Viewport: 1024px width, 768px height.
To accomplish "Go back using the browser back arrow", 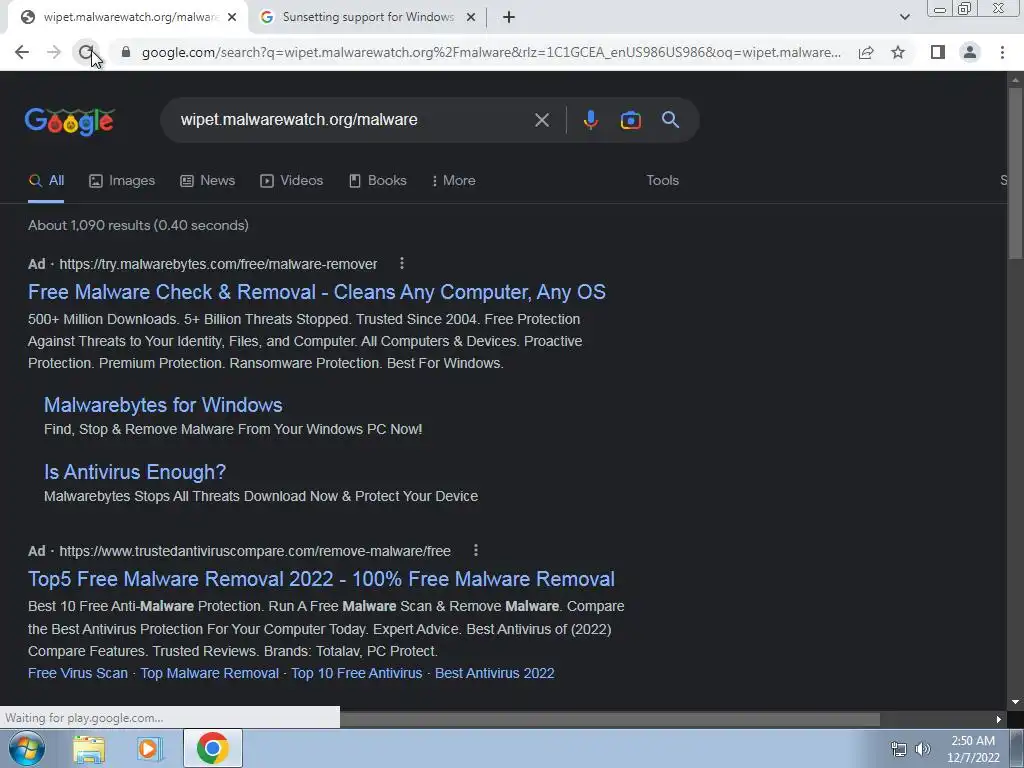I will tap(22, 52).
